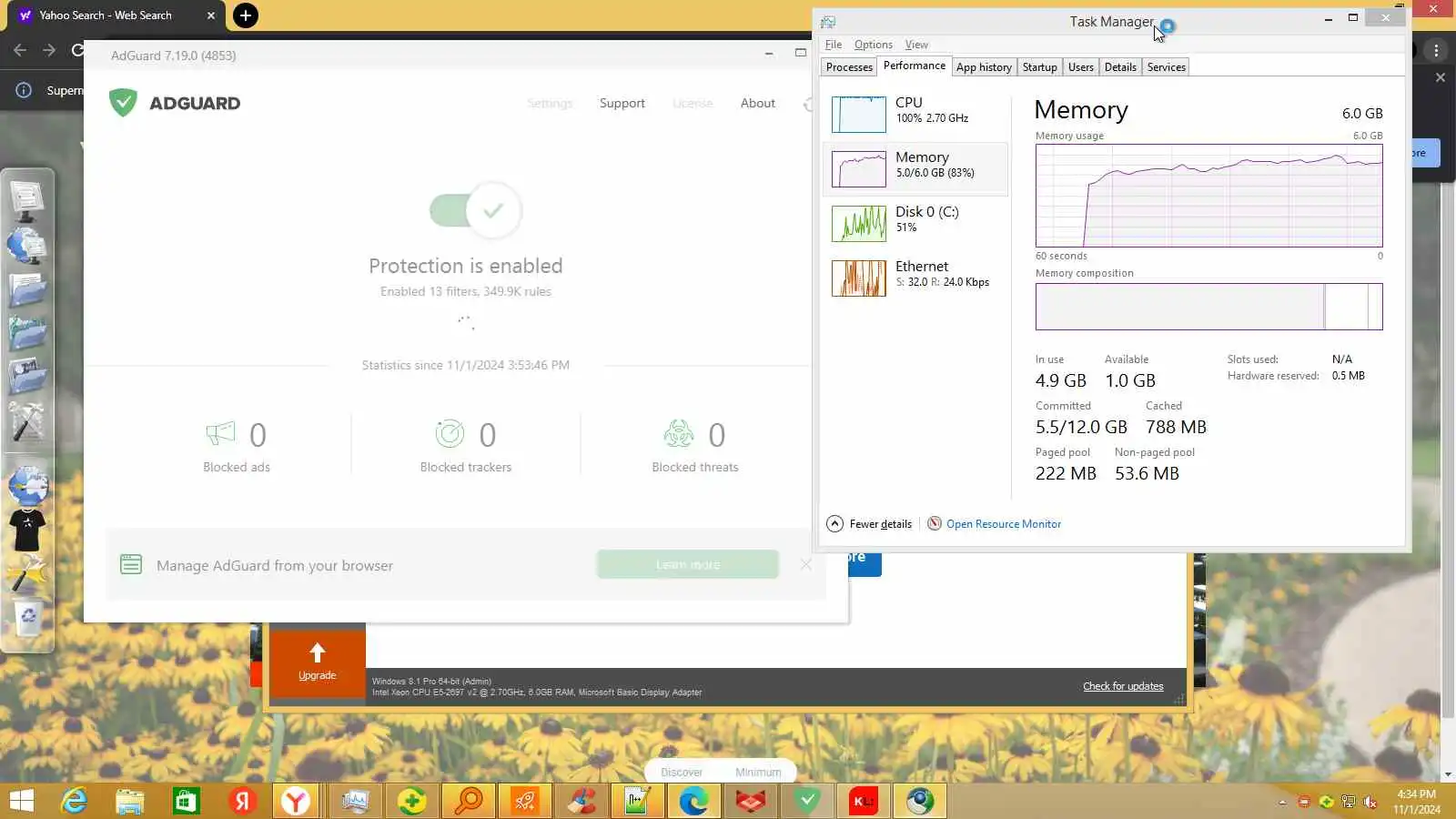Click the browser forward arrow
Image resolution: width=1456 pixels, height=819 pixels.
49,50
